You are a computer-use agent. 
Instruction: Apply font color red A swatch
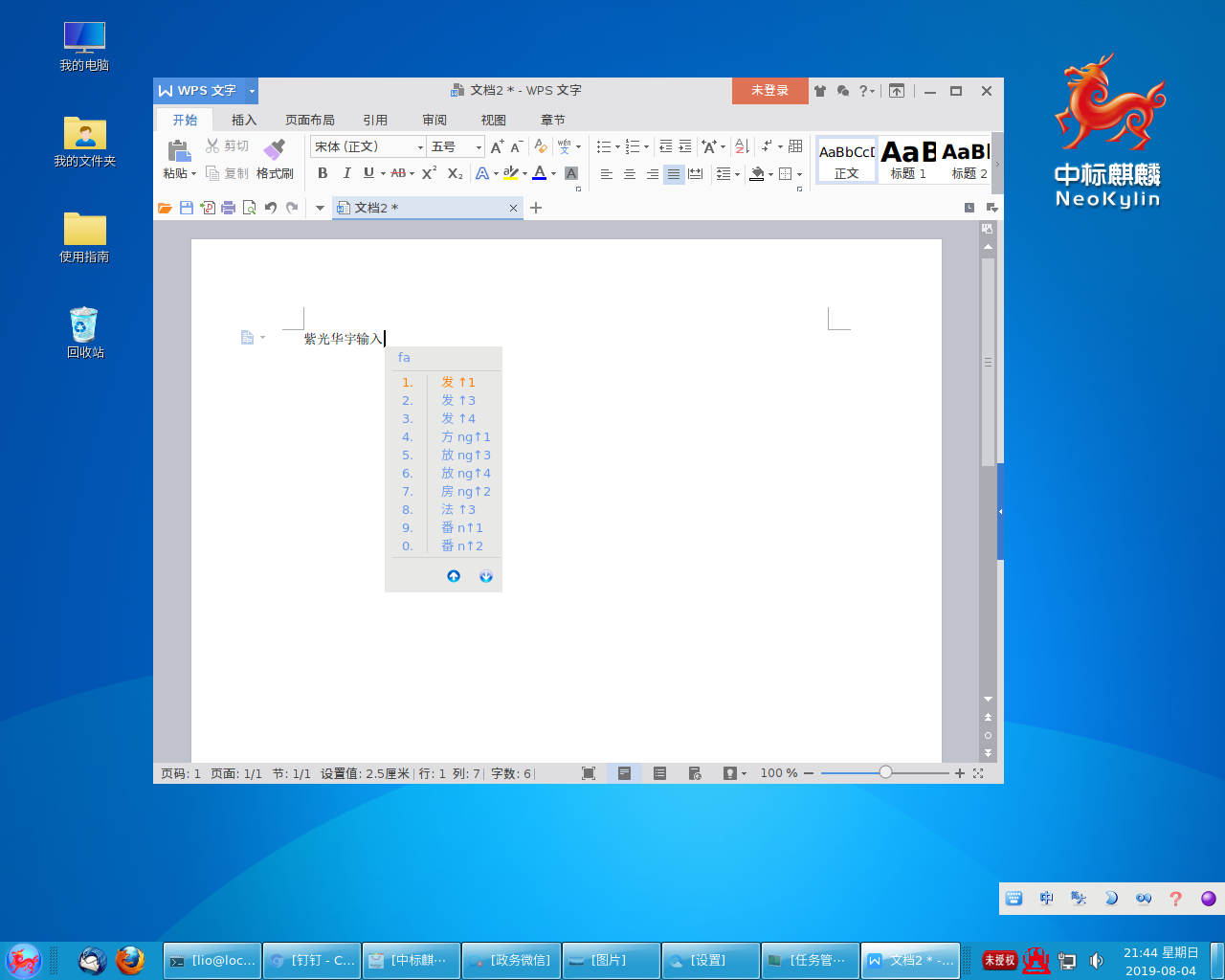pos(540,173)
